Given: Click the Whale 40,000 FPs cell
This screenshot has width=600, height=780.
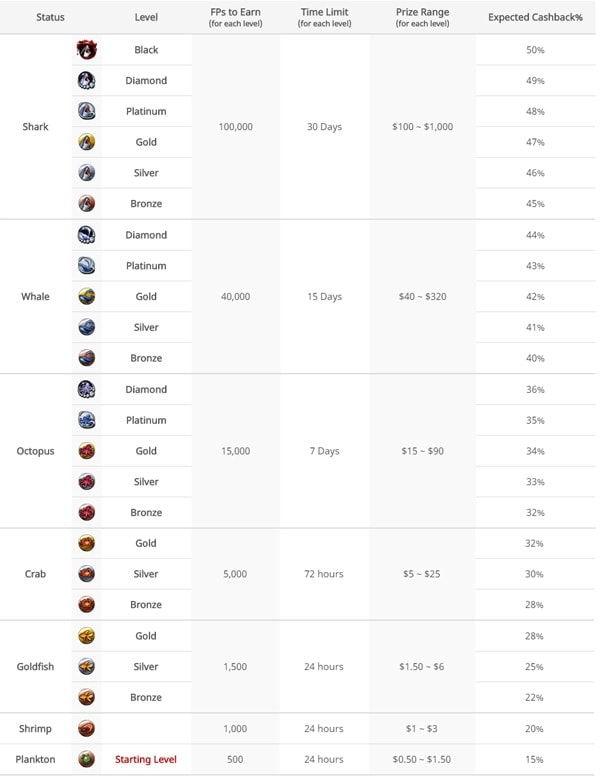Looking at the screenshot, I should pos(235,296).
